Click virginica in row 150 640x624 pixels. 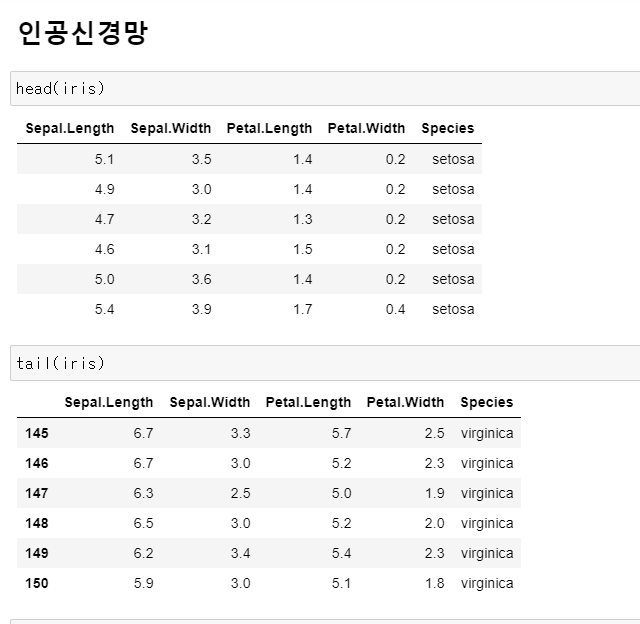coord(487,583)
